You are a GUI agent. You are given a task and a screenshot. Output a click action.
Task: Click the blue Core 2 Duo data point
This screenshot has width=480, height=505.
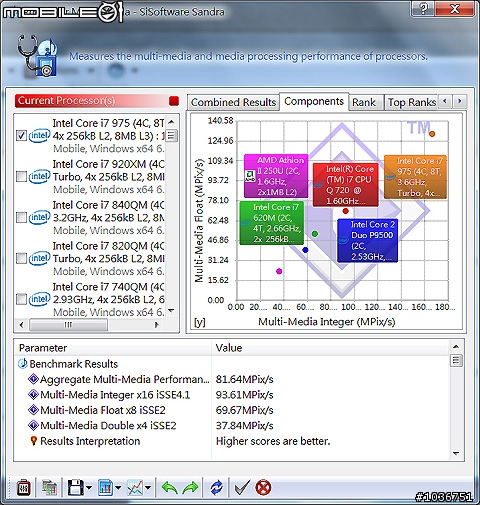coord(305,250)
